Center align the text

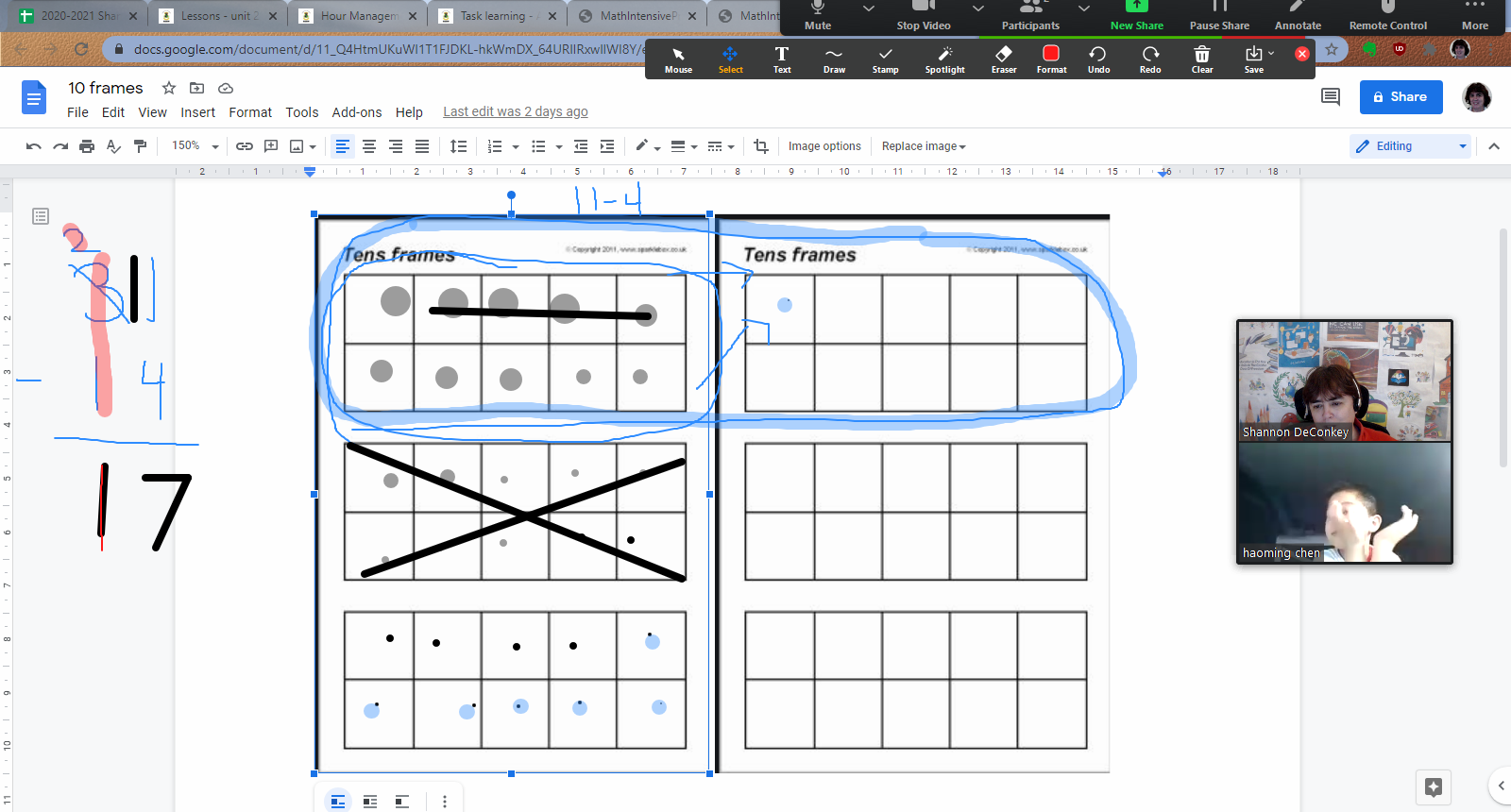pyautogui.click(x=369, y=146)
